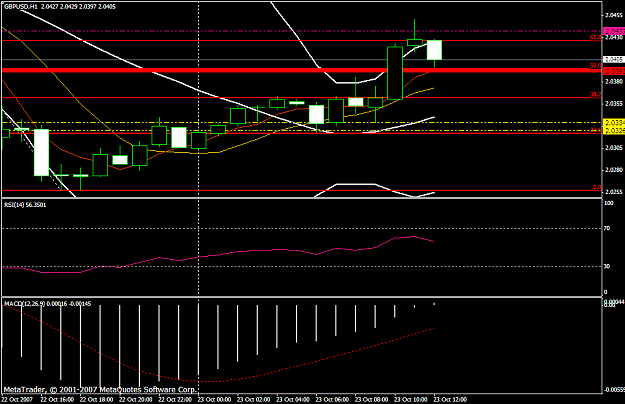Click the 2.0455 price axis label
The image size is (625, 404).
613,15
